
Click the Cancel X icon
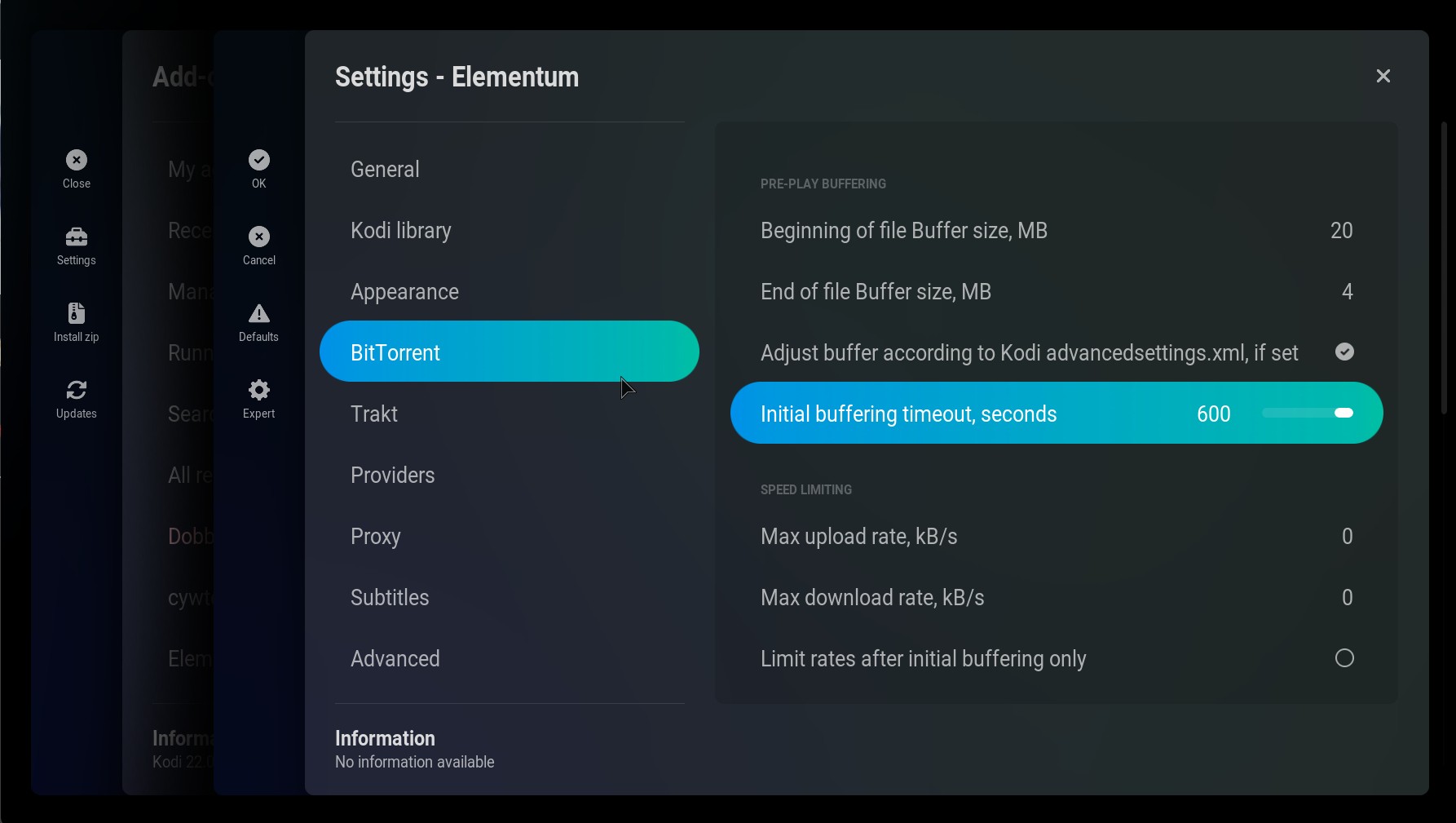tap(259, 237)
